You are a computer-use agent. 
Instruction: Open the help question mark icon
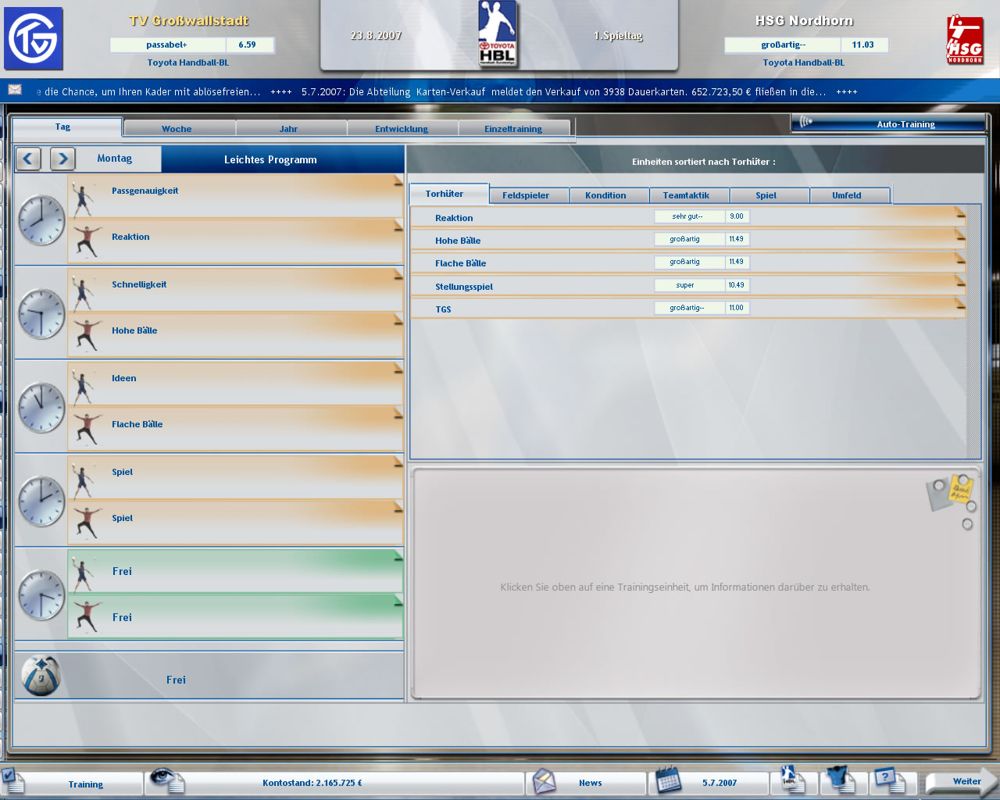(x=888, y=780)
